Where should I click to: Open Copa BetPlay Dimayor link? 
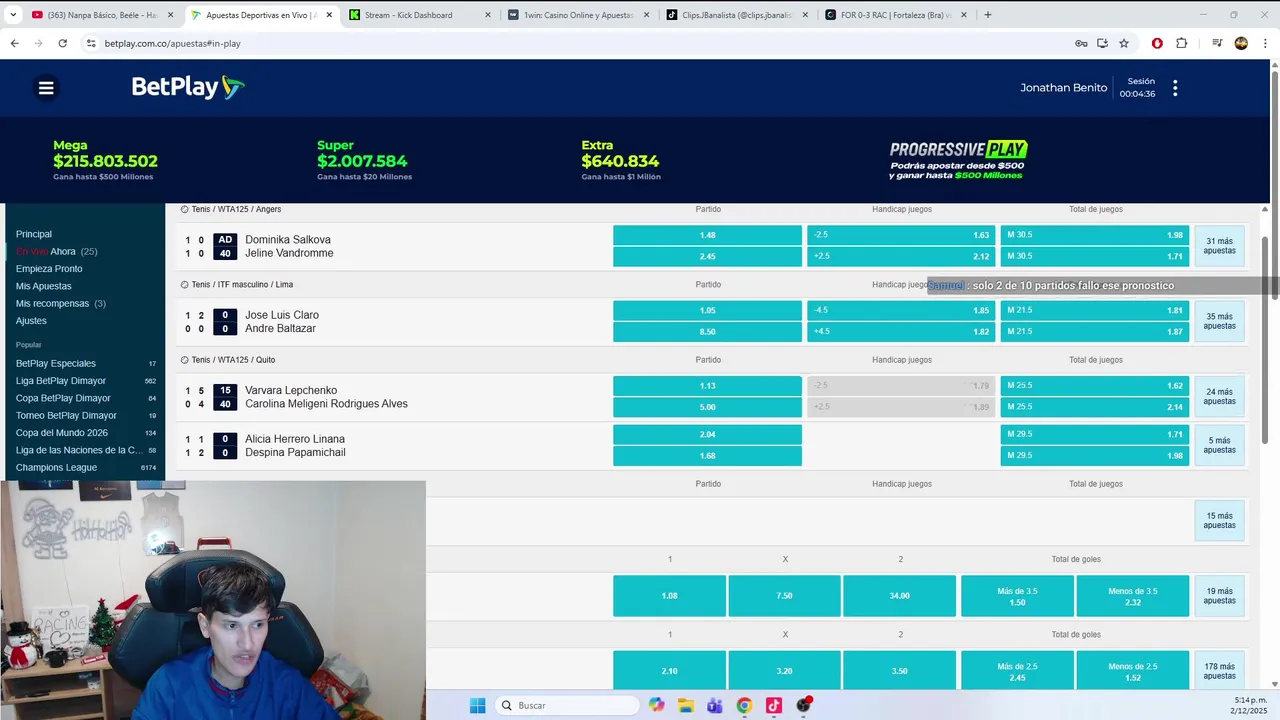[x=63, y=398]
